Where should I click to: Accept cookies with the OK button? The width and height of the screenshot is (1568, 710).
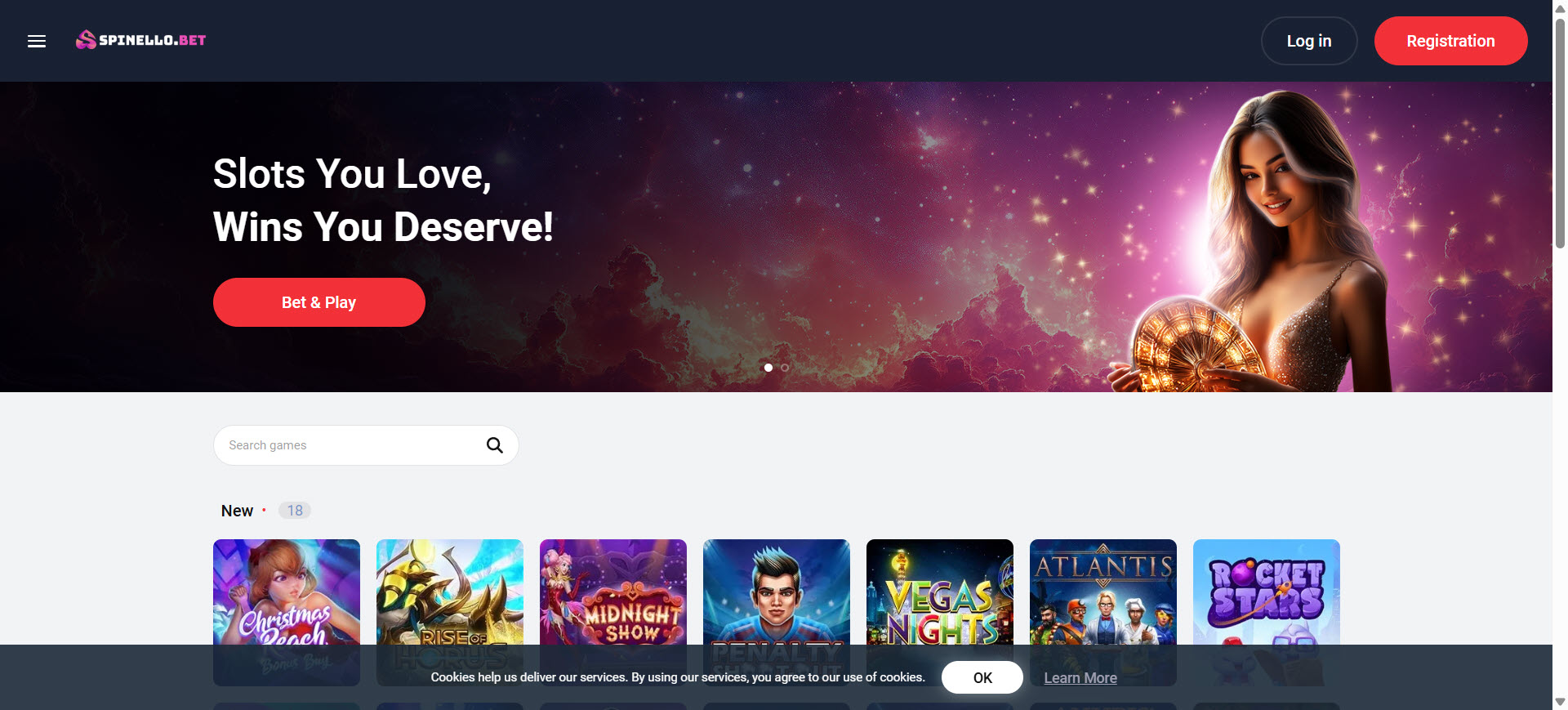(x=982, y=677)
